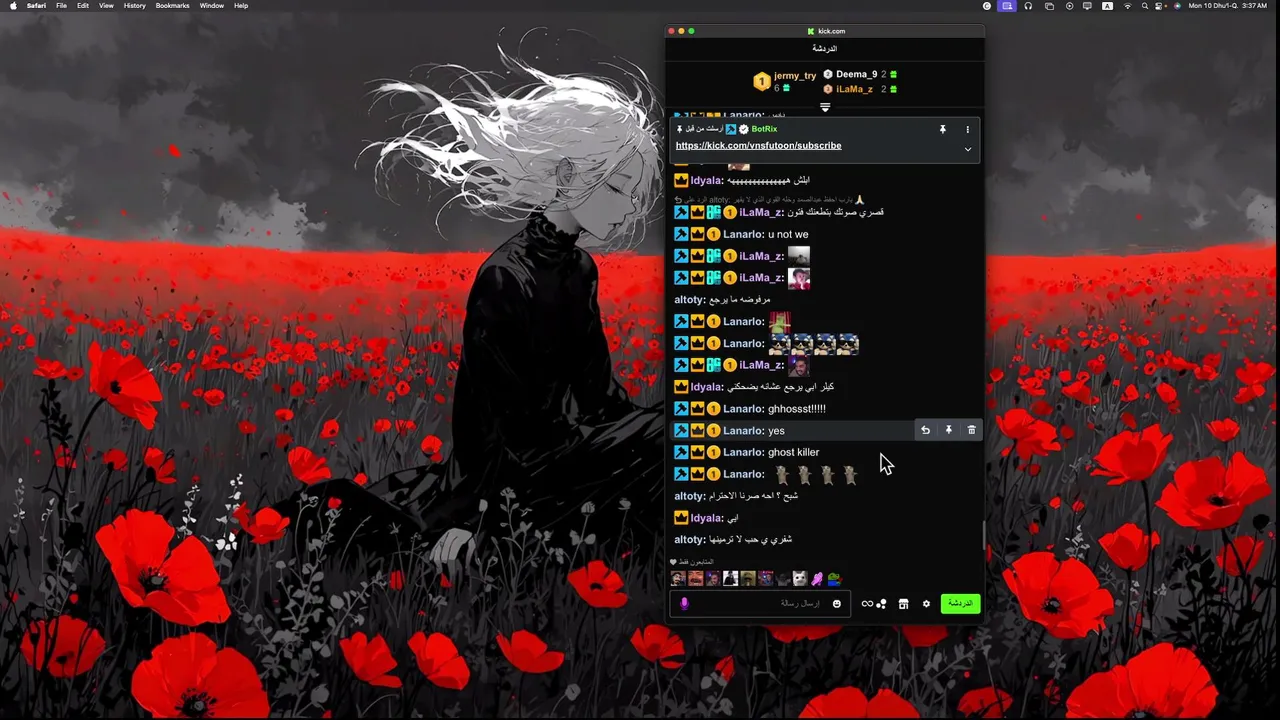Image resolution: width=1280 pixels, height=720 pixels.
Task: Reply to the Lanarlo 'yes' message
Action: [x=925, y=430]
